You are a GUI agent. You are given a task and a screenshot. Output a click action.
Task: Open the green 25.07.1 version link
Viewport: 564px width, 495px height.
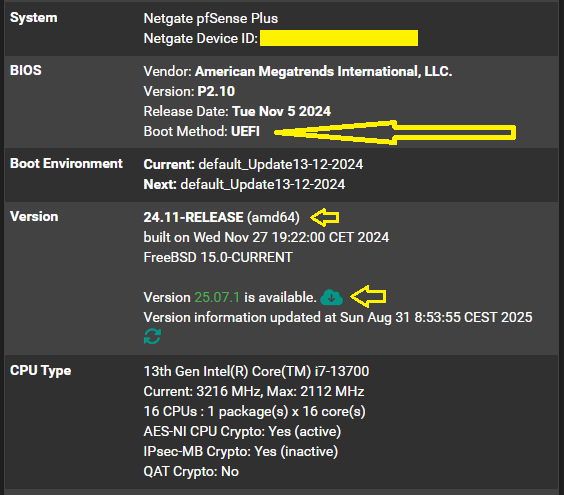[217, 298]
